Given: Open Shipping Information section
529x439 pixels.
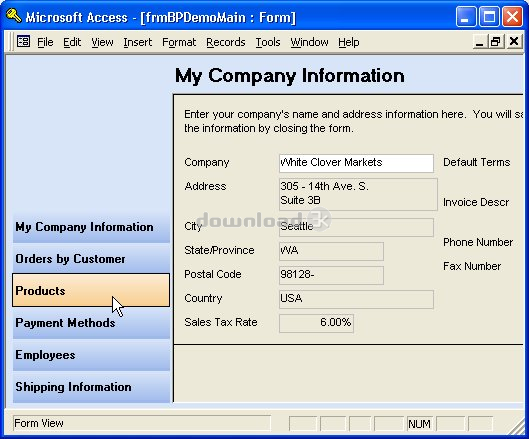Looking at the screenshot, I should tap(91, 387).
